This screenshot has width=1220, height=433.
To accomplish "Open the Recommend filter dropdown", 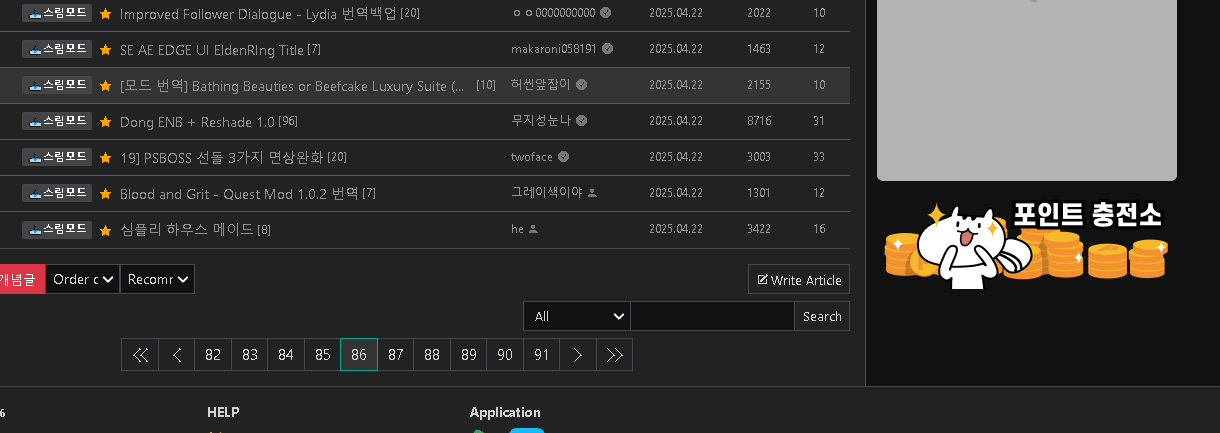I will 157,279.
